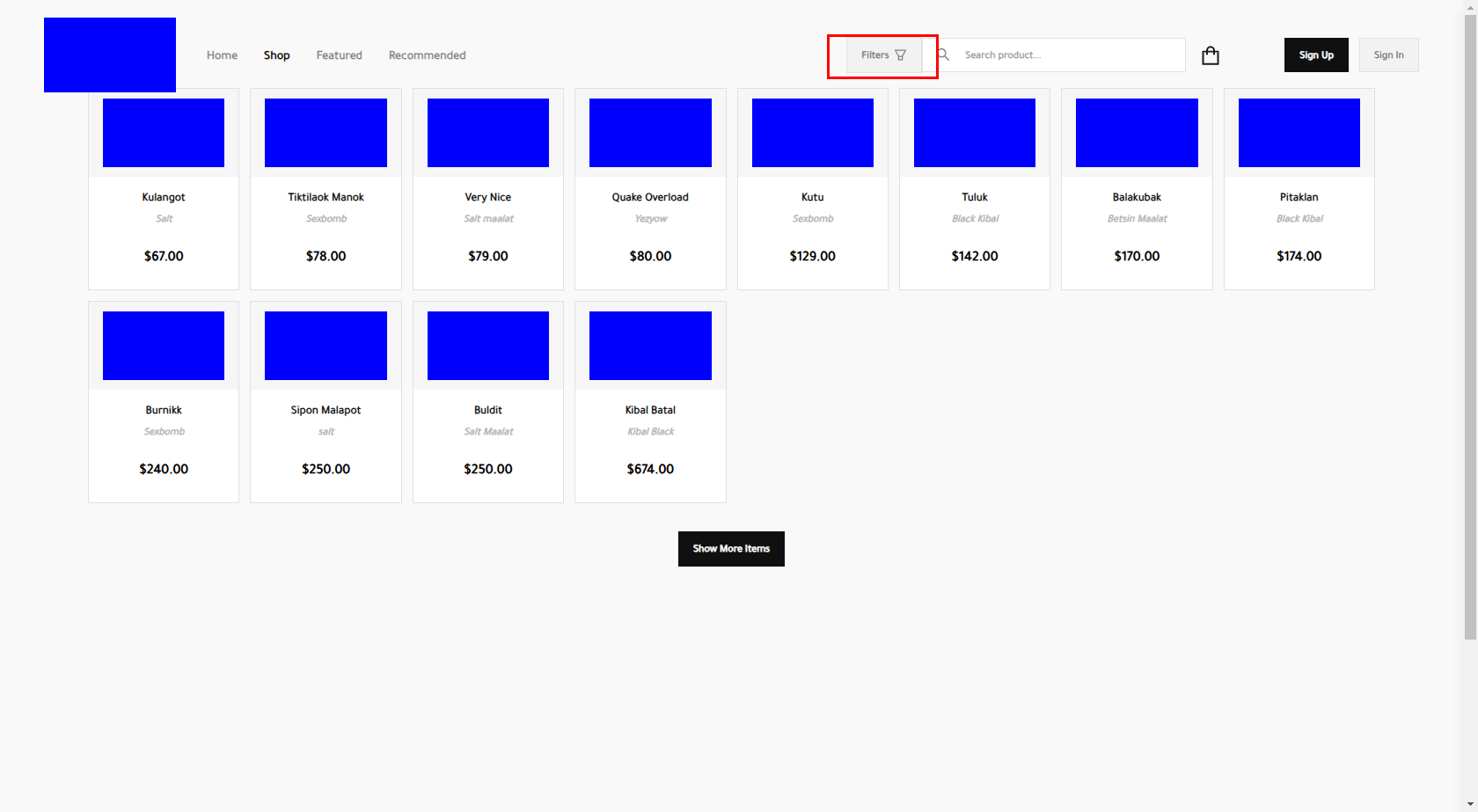Click the Pitaklan product title
1478x812 pixels.
[x=1299, y=197]
